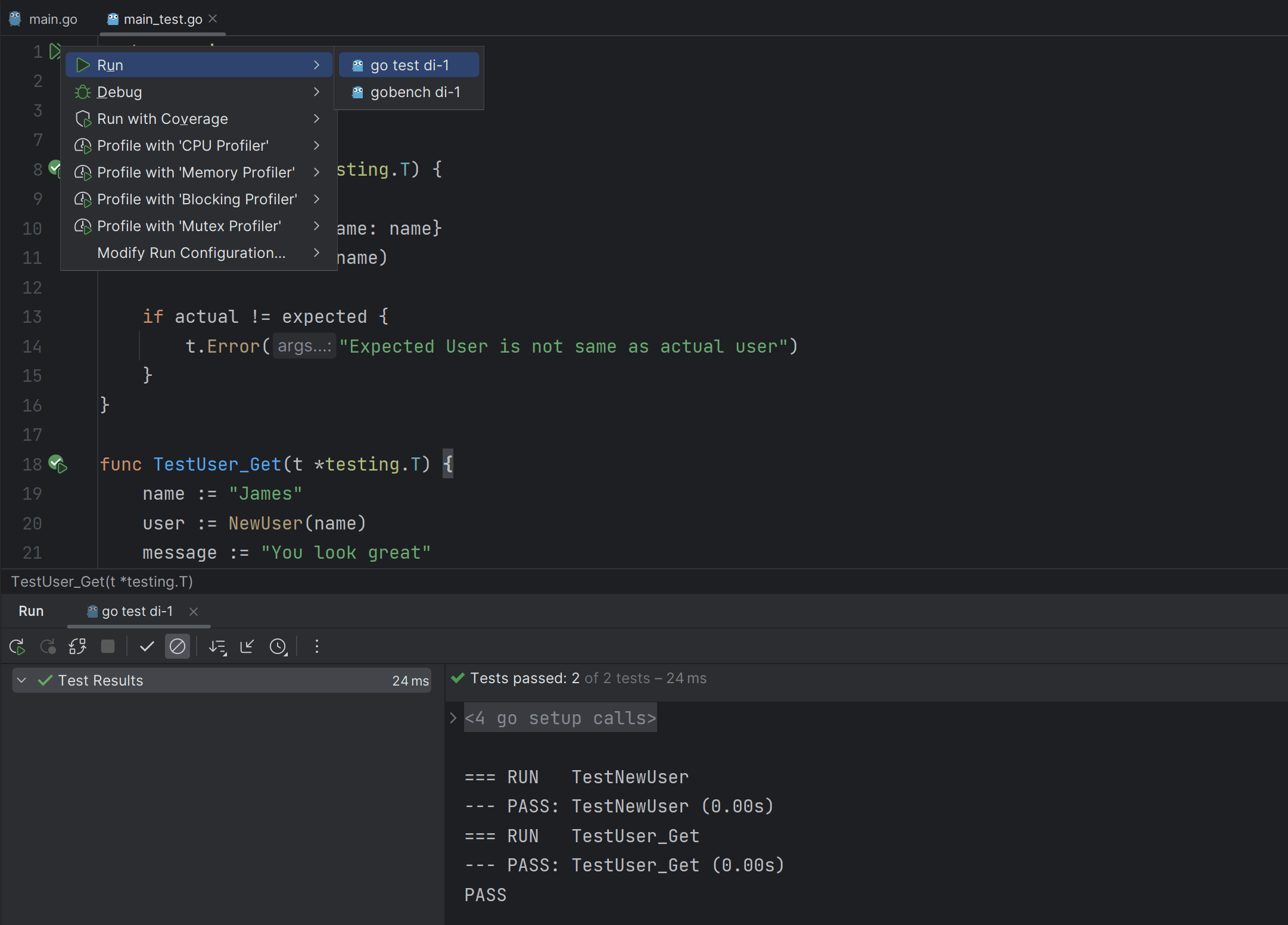Collapse the Test Results tree node
The height and width of the screenshot is (925, 1288).
coord(22,680)
